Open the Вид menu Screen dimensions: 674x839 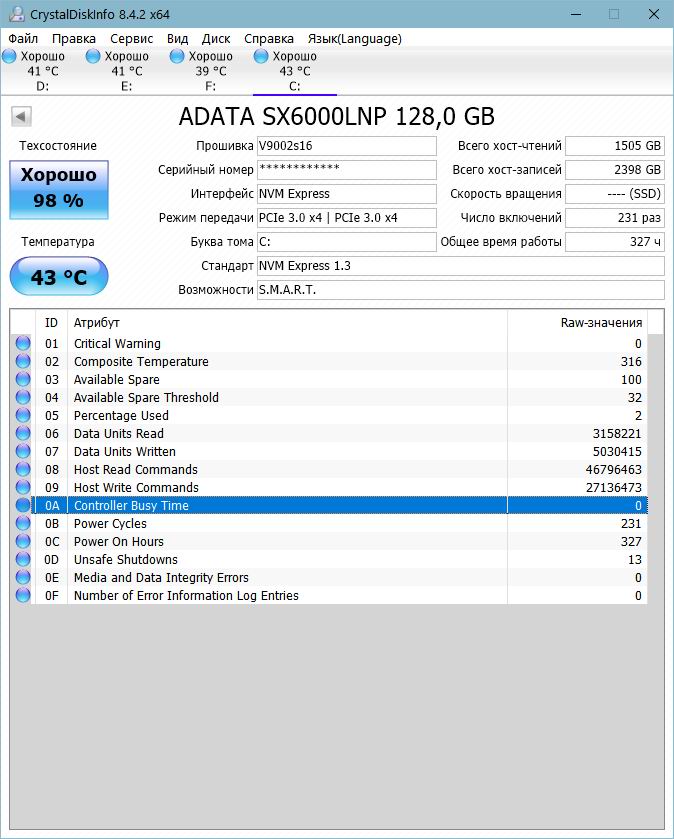tap(178, 39)
